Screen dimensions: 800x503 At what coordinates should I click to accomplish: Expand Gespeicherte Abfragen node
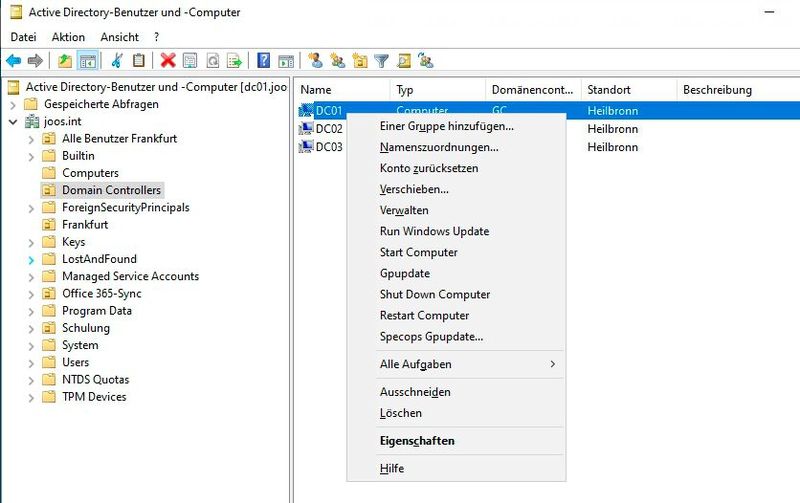(13, 105)
